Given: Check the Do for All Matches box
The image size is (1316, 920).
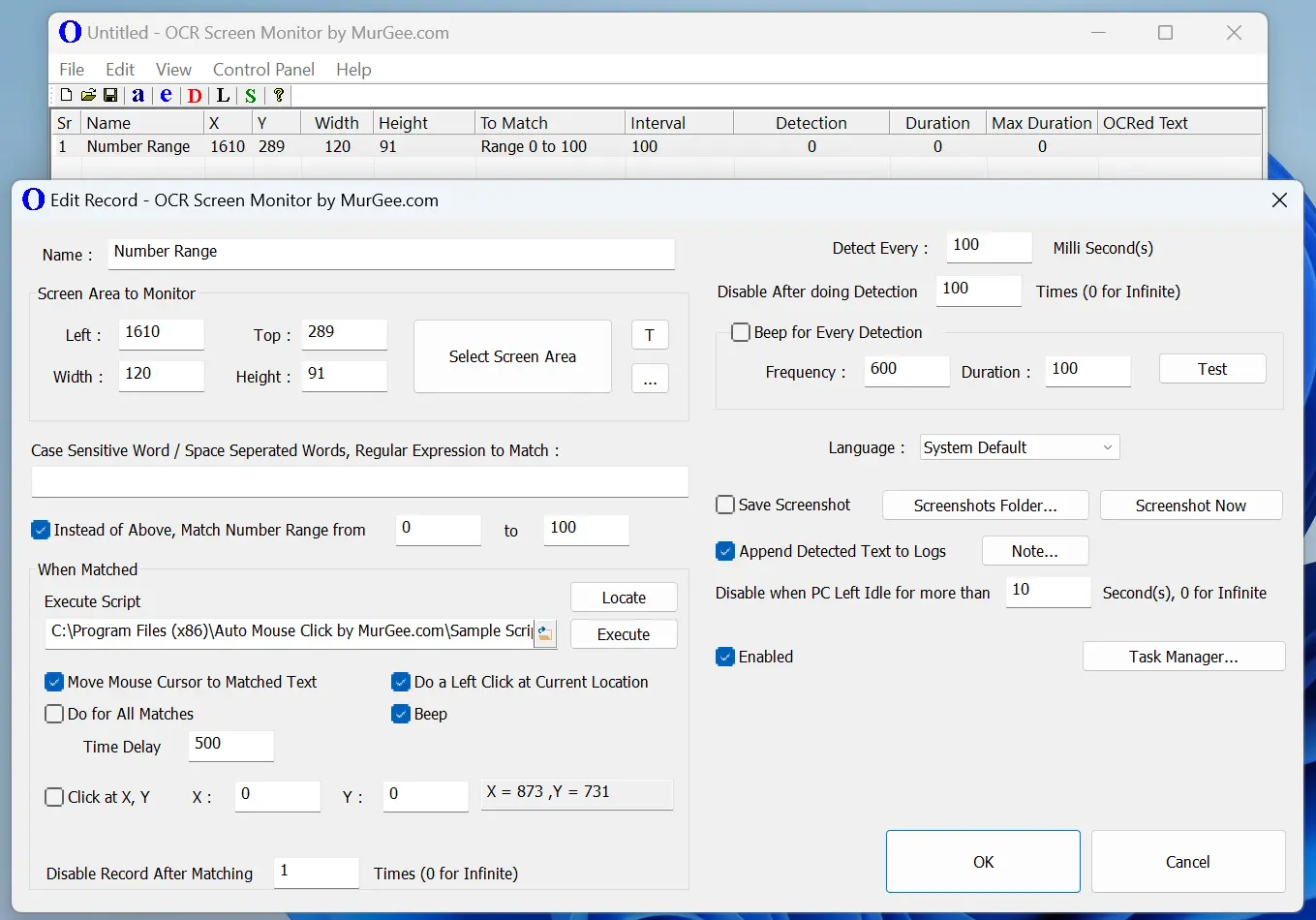Looking at the screenshot, I should click(54, 714).
